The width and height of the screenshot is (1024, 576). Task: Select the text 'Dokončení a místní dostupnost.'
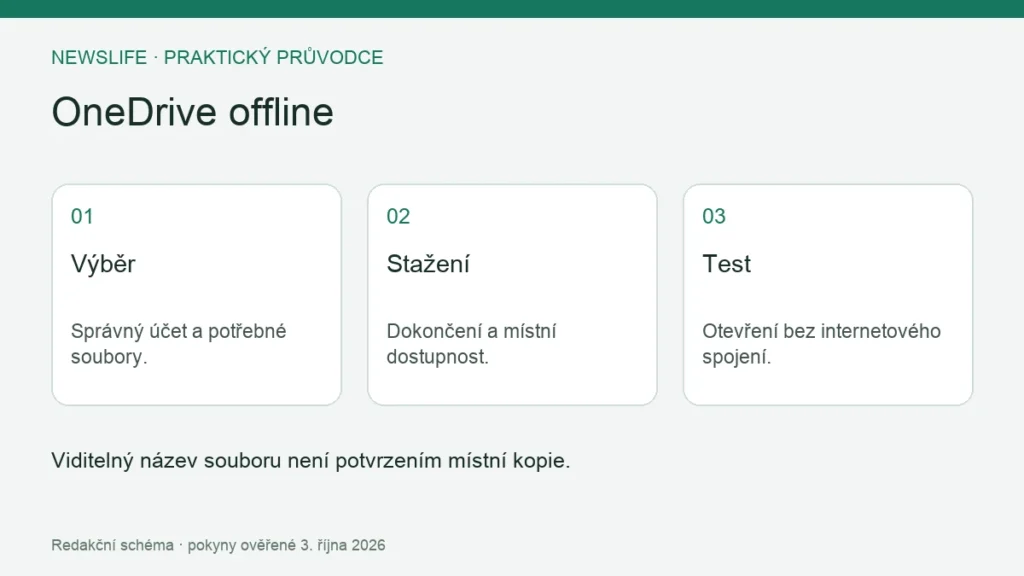[471, 344]
